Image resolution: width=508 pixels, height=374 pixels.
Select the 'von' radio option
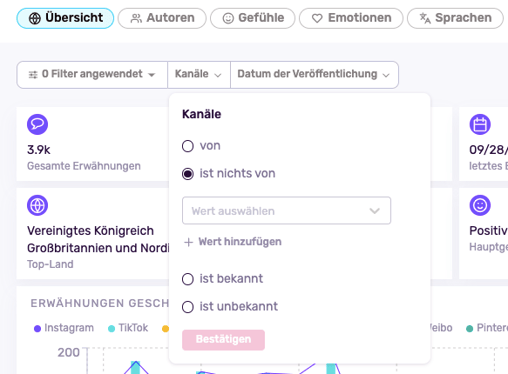(188, 146)
